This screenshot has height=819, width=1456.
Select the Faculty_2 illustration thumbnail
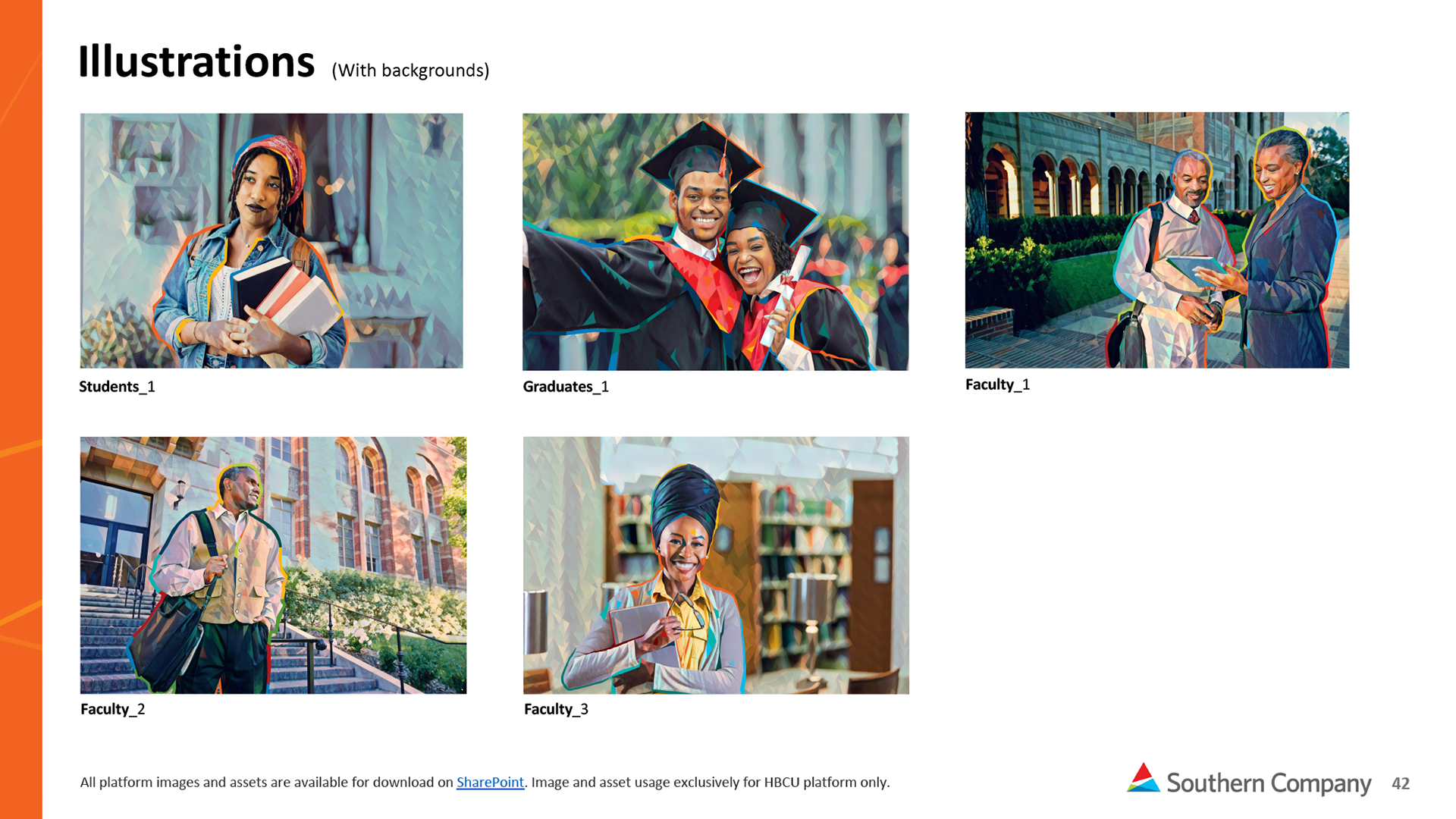point(273,565)
